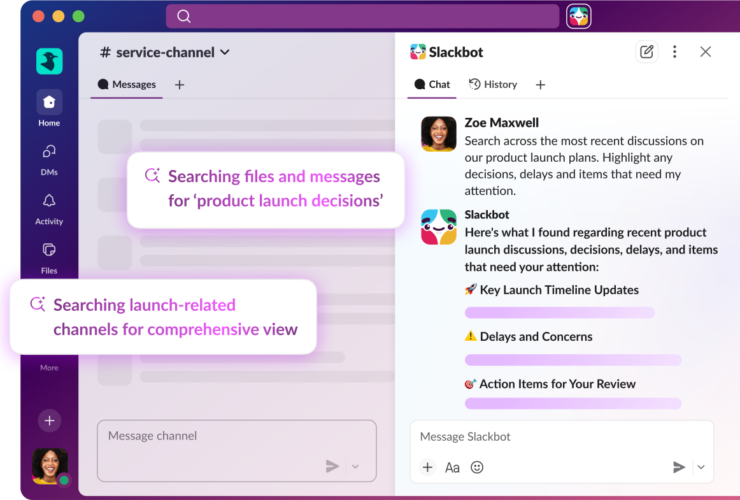Select the Messages tab

[x=126, y=85]
